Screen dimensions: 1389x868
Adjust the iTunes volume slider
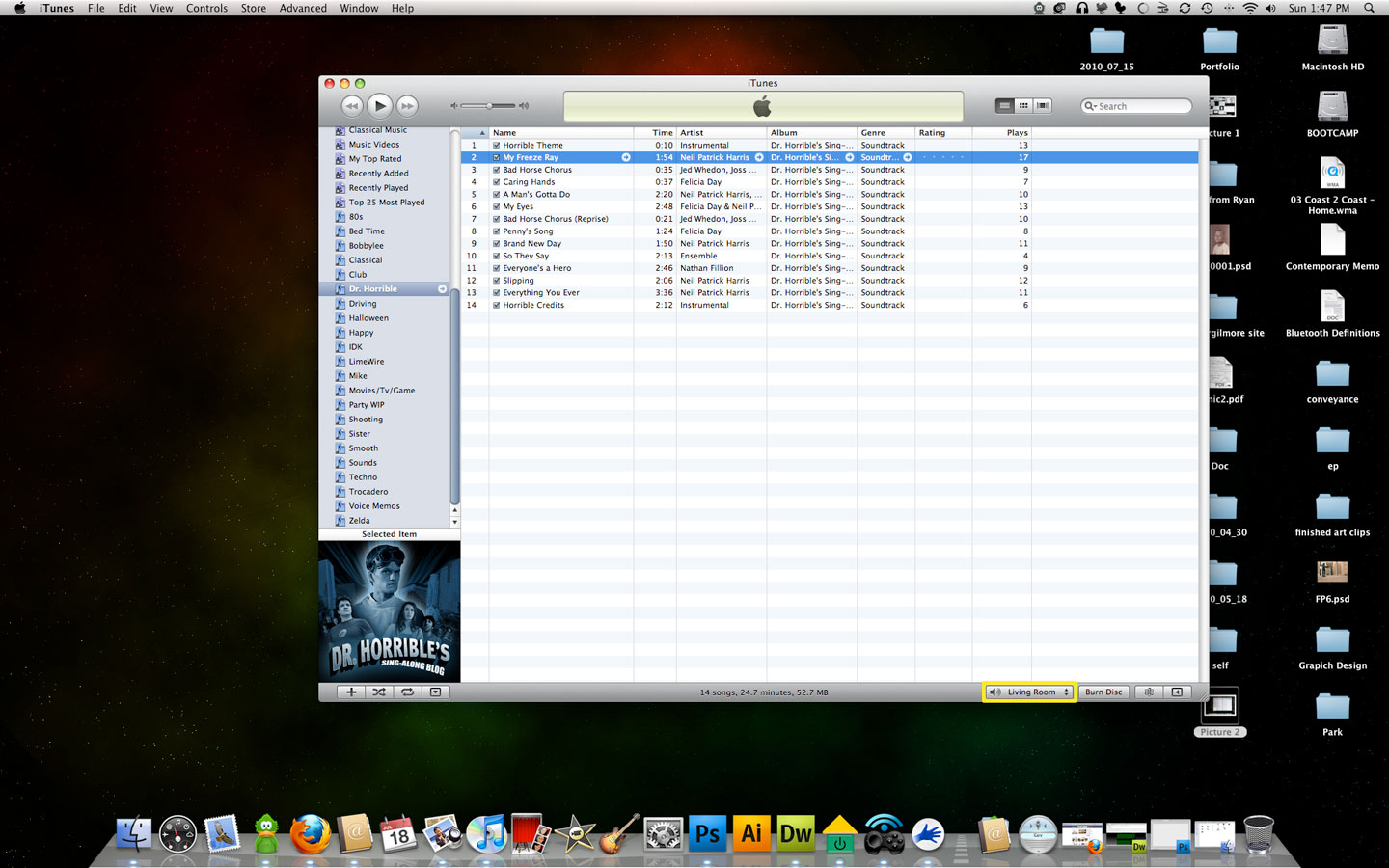489,106
